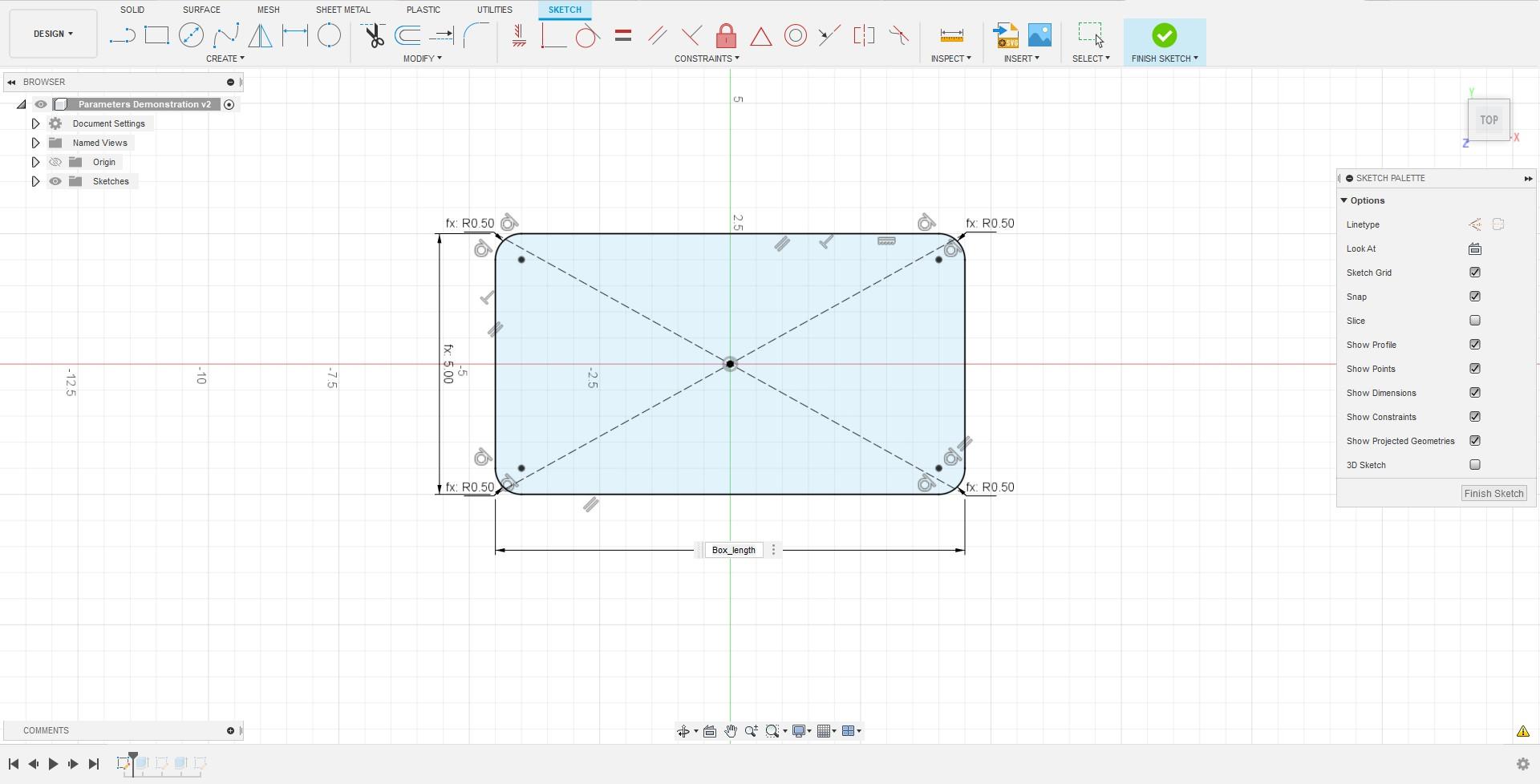Select the Fit Point Spline tool

[x=225, y=35]
